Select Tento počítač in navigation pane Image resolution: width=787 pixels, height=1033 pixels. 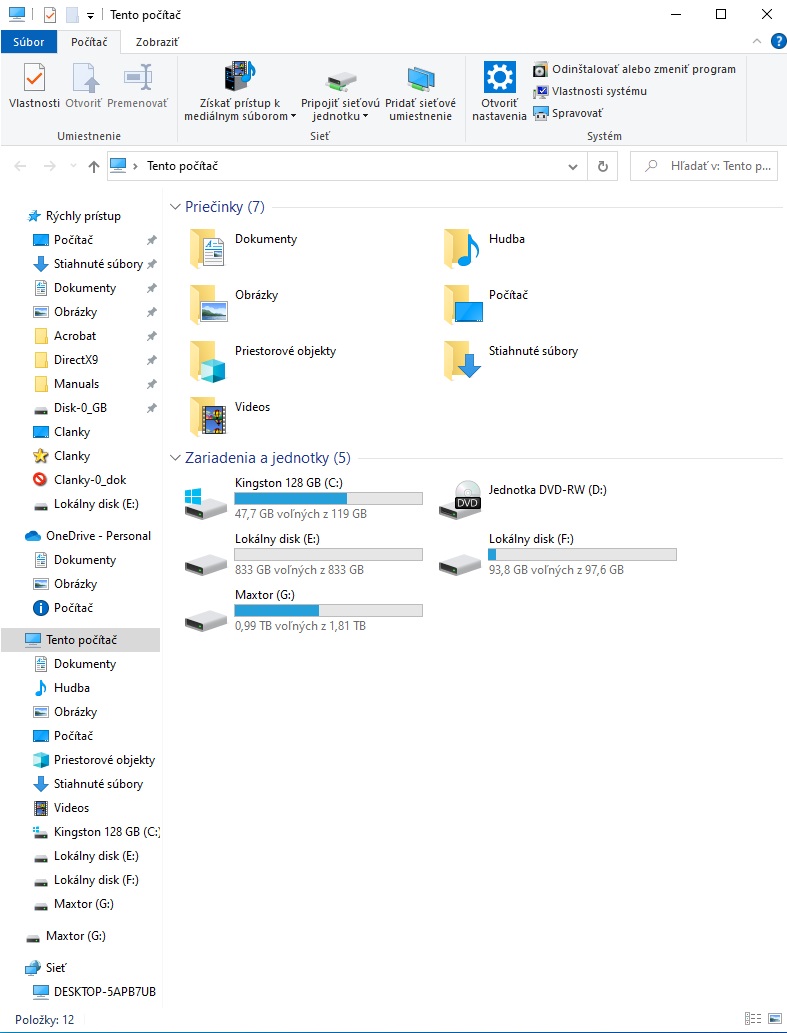click(80, 640)
